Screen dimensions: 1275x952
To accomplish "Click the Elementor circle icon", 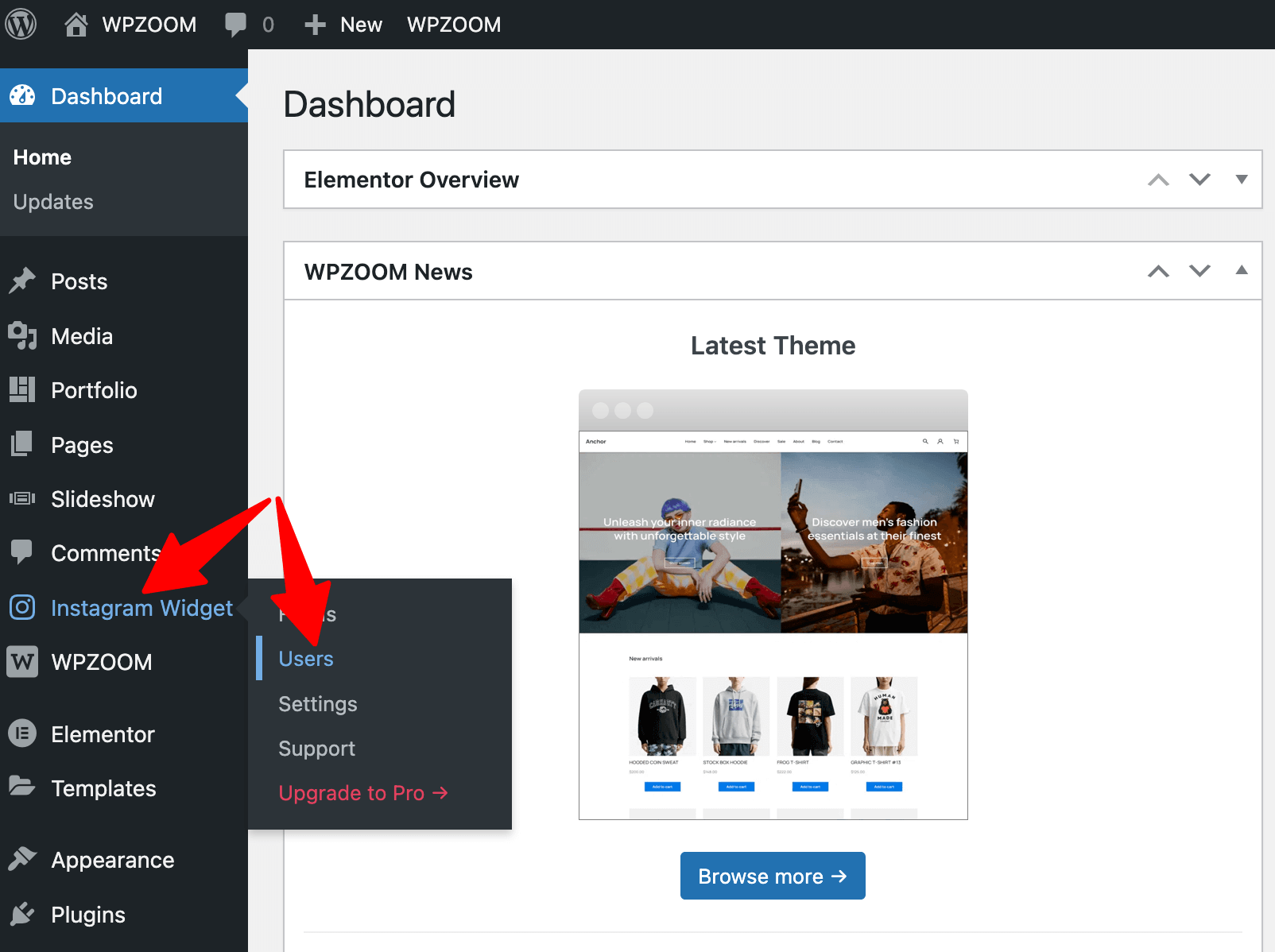I will (x=22, y=733).
